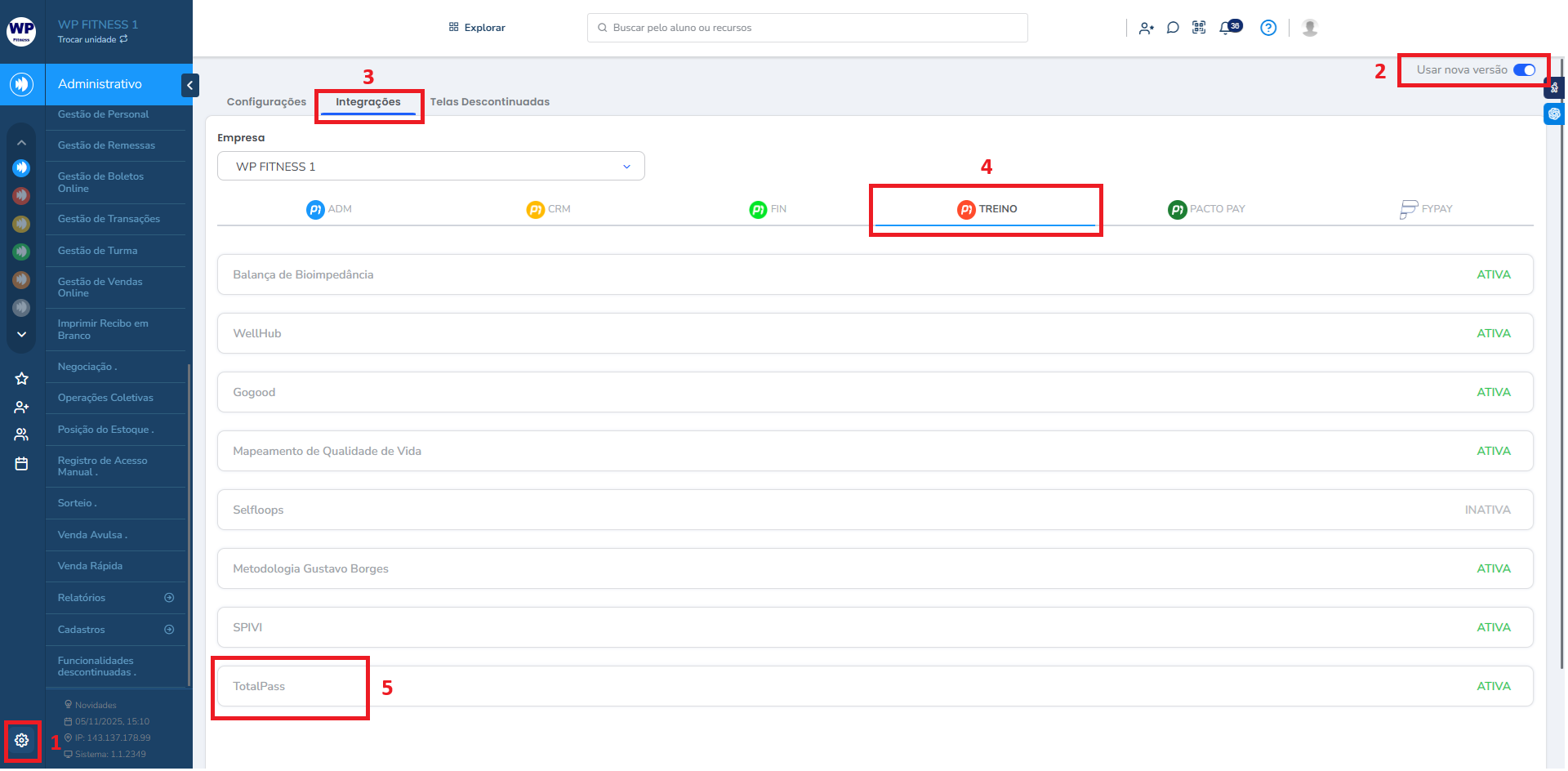
Task: Toggle the Usar nova versão switch
Action: (x=1524, y=70)
